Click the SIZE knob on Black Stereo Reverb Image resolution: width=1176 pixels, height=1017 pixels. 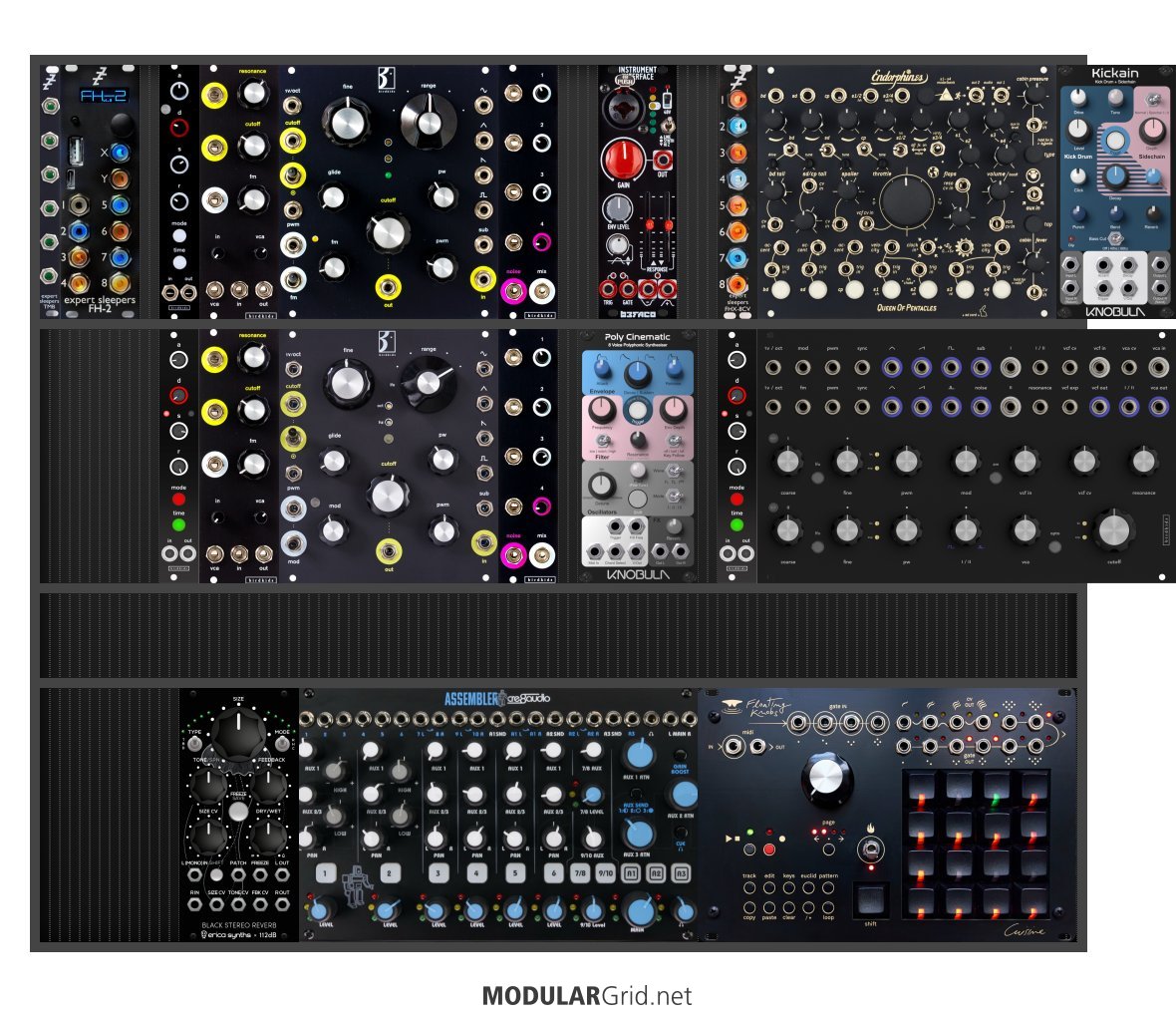(x=238, y=732)
